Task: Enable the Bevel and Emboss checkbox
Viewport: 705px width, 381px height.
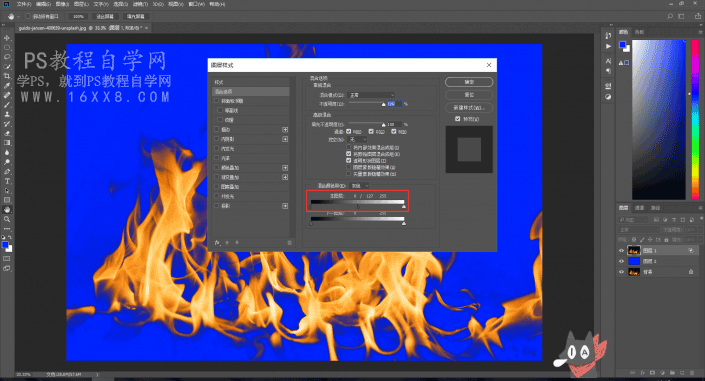Action: click(217, 101)
